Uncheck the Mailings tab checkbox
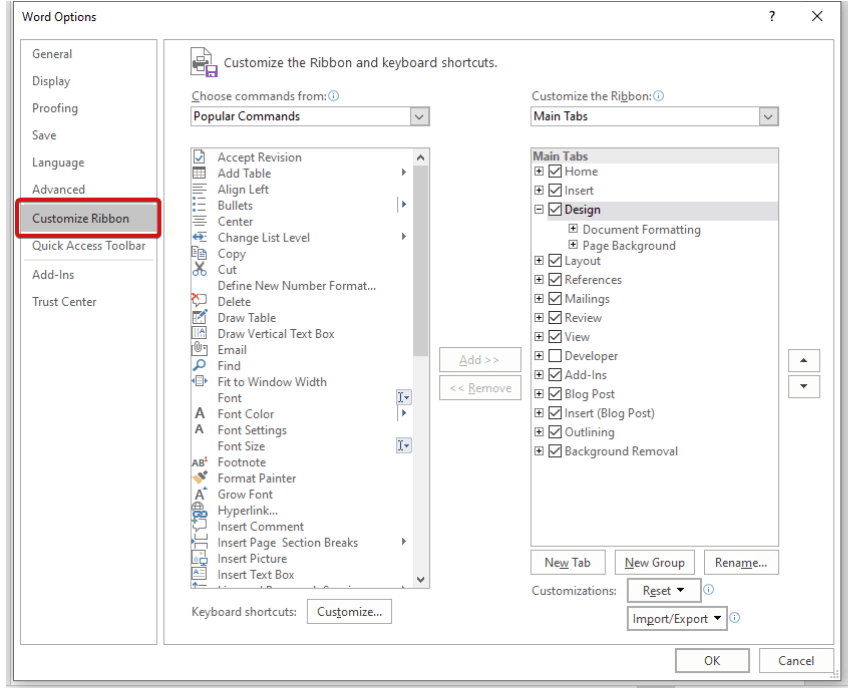The image size is (857, 695). (554, 298)
